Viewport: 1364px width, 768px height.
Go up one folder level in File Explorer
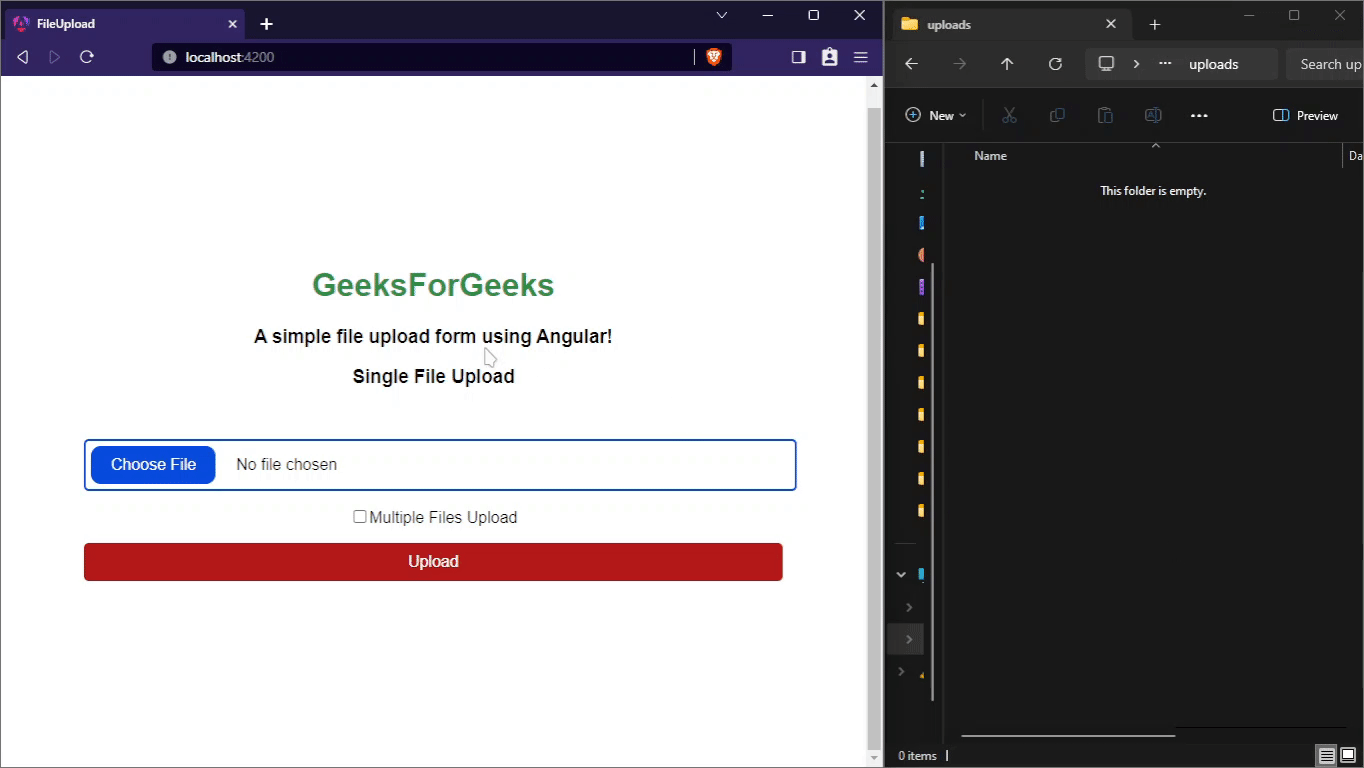click(x=1007, y=64)
